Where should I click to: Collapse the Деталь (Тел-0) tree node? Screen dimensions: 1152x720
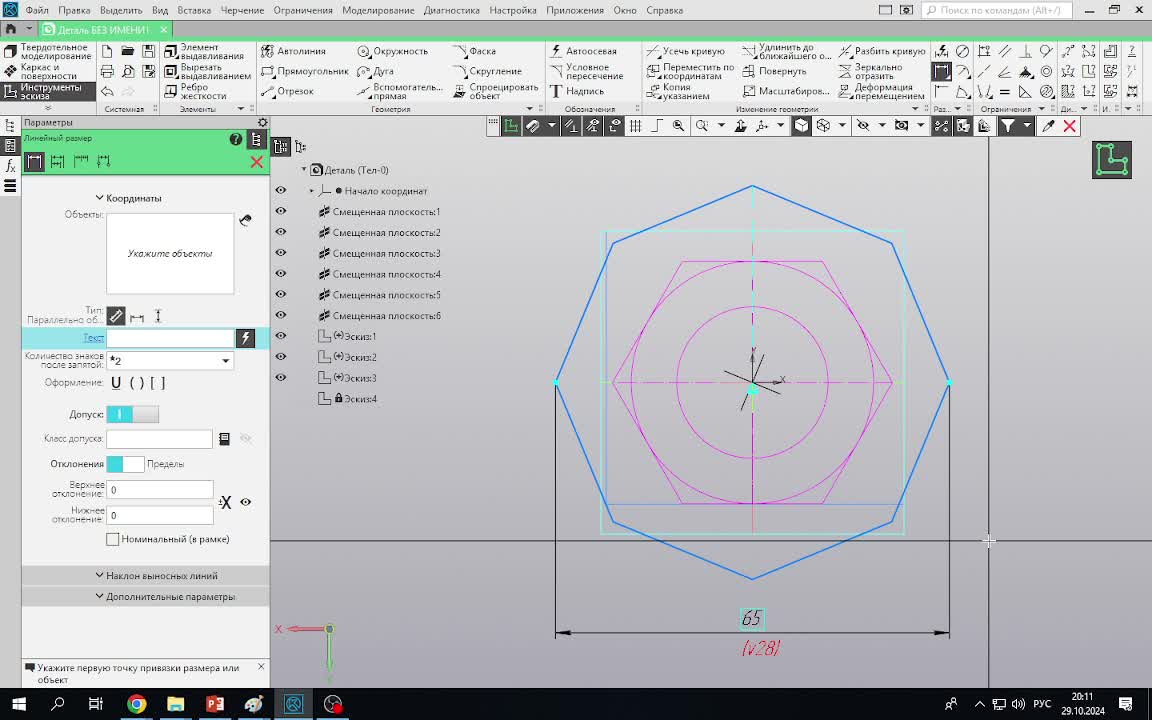pyautogui.click(x=304, y=170)
